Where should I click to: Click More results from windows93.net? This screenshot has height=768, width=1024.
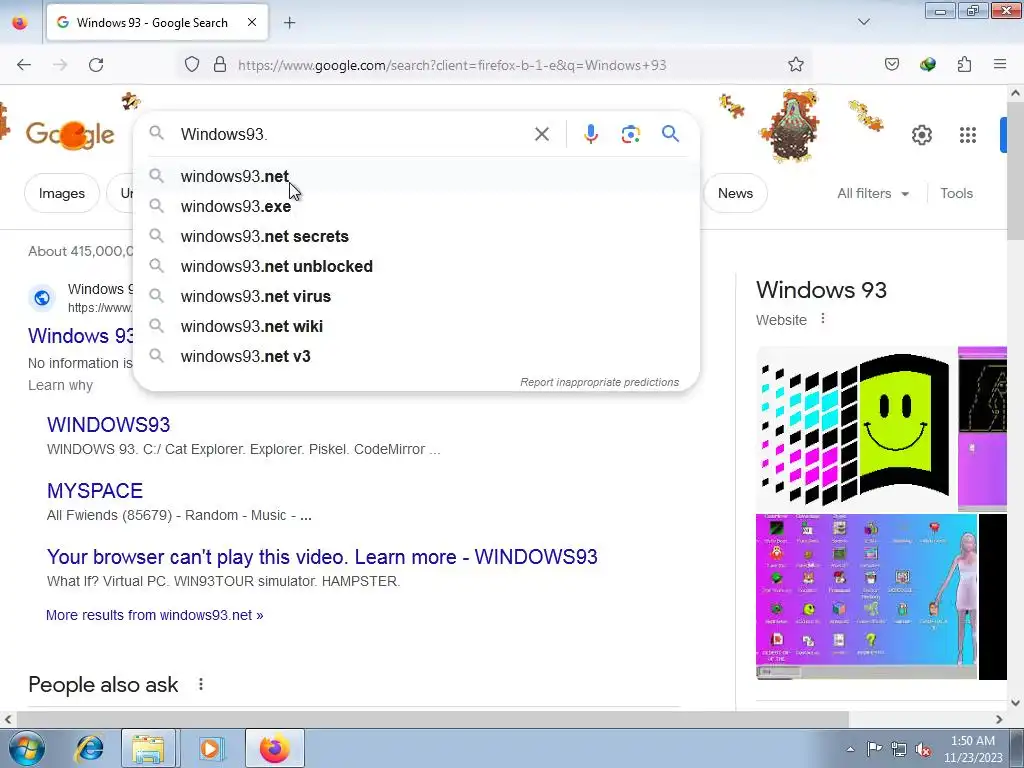click(x=155, y=615)
